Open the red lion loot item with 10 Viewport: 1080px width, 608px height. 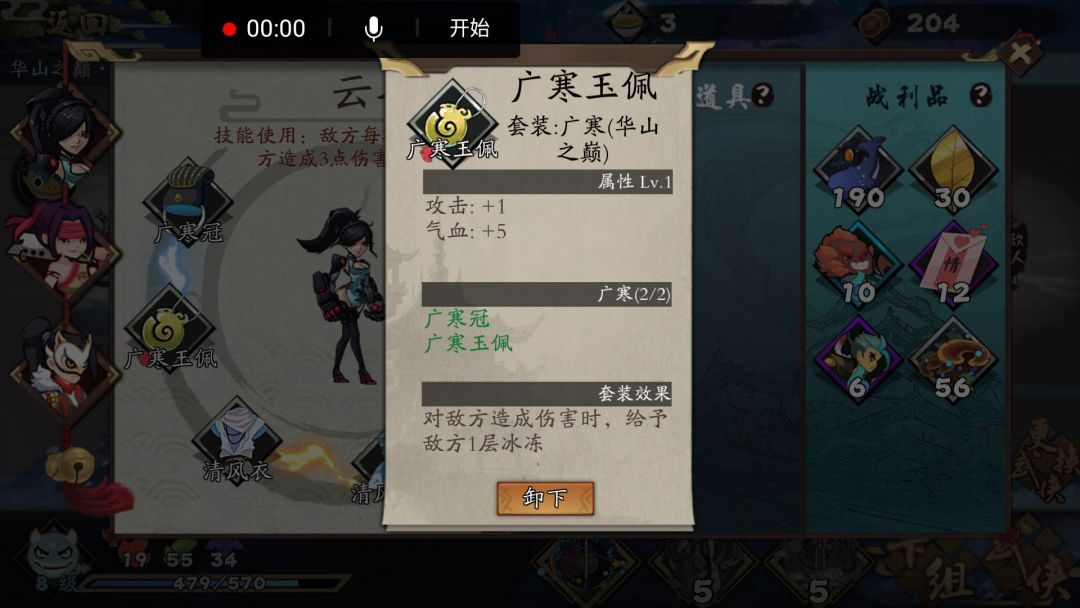point(858,265)
